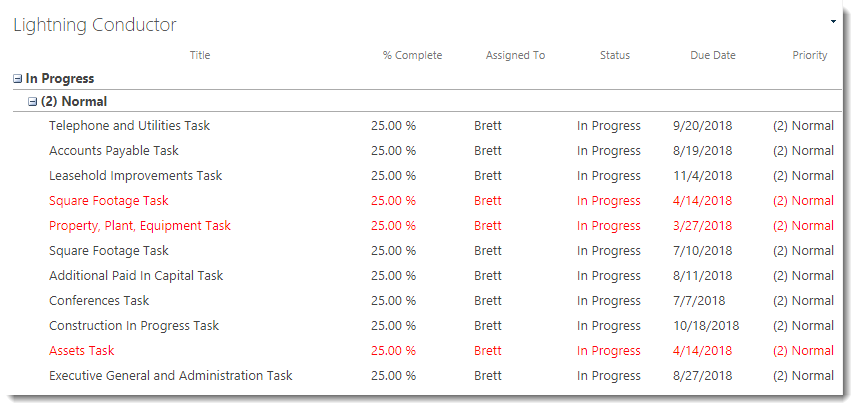Open Accounts Payable Task
The width and height of the screenshot is (858, 410).
114,151
